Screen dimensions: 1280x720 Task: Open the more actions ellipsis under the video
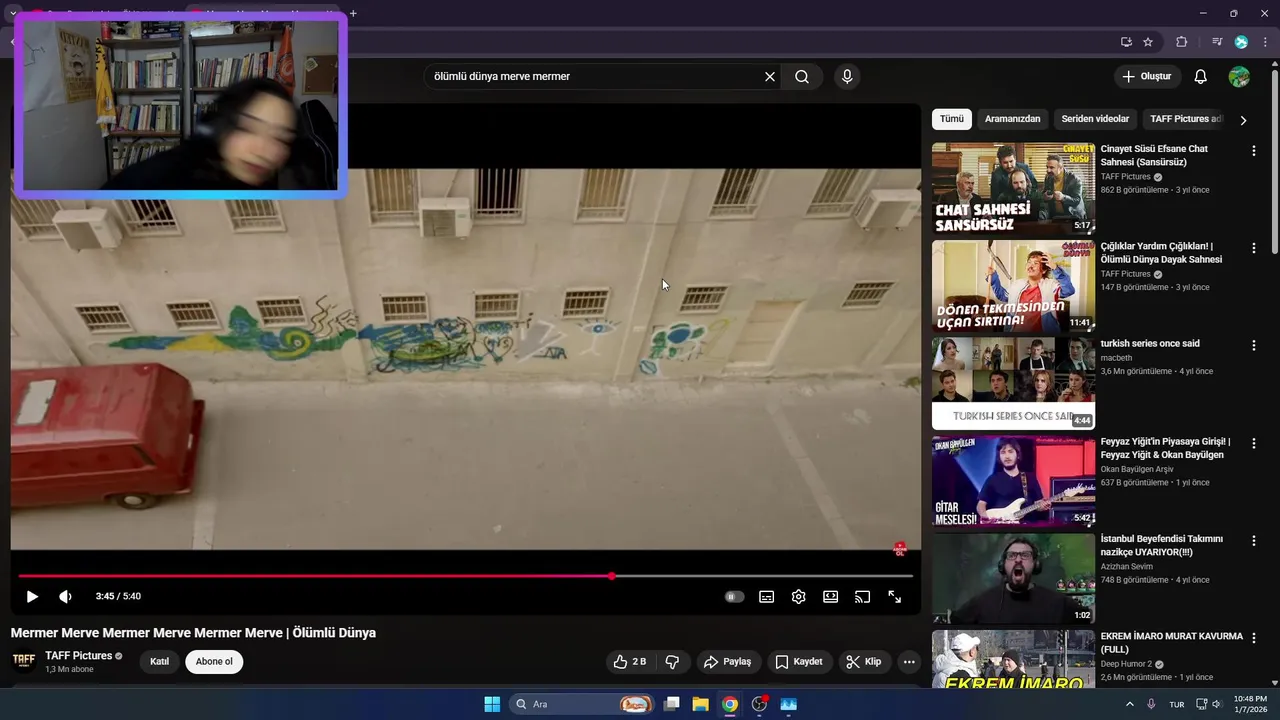click(x=908, y=662)
